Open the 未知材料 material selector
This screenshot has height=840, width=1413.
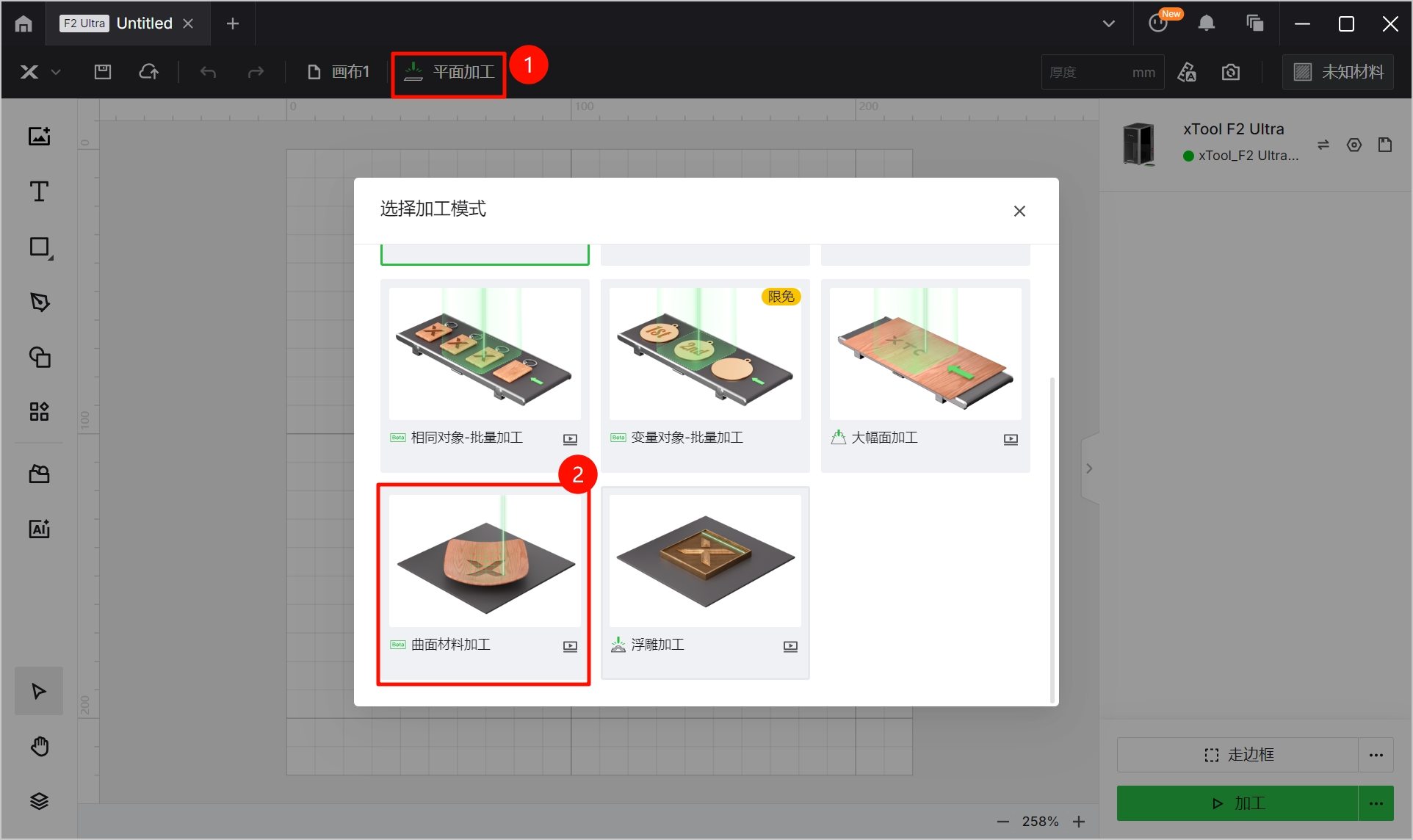pos(1338,72)
